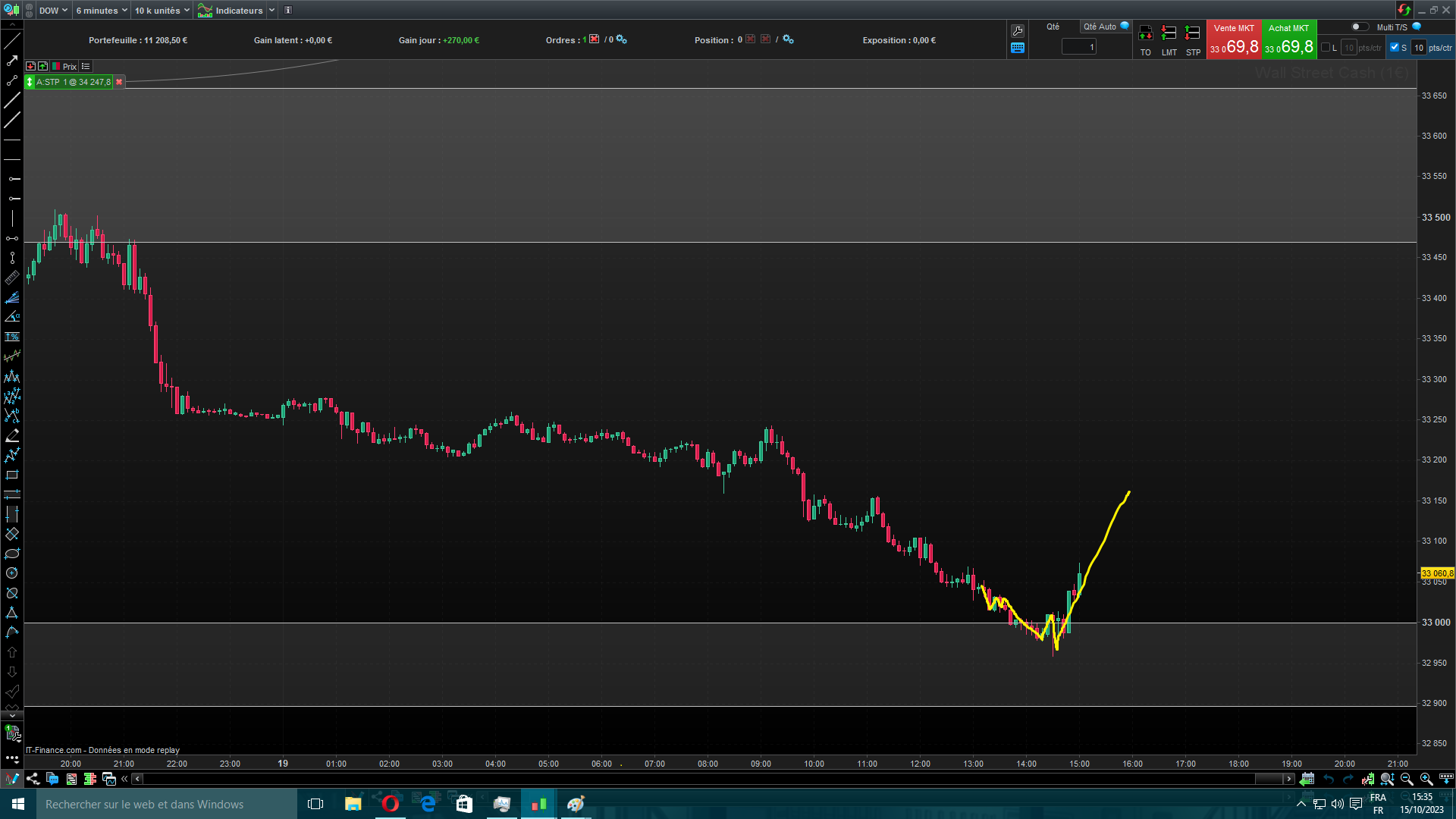Click the Qté Auto tab
Viewport: 1456px width, 819px height.
tap(1100, 27)
